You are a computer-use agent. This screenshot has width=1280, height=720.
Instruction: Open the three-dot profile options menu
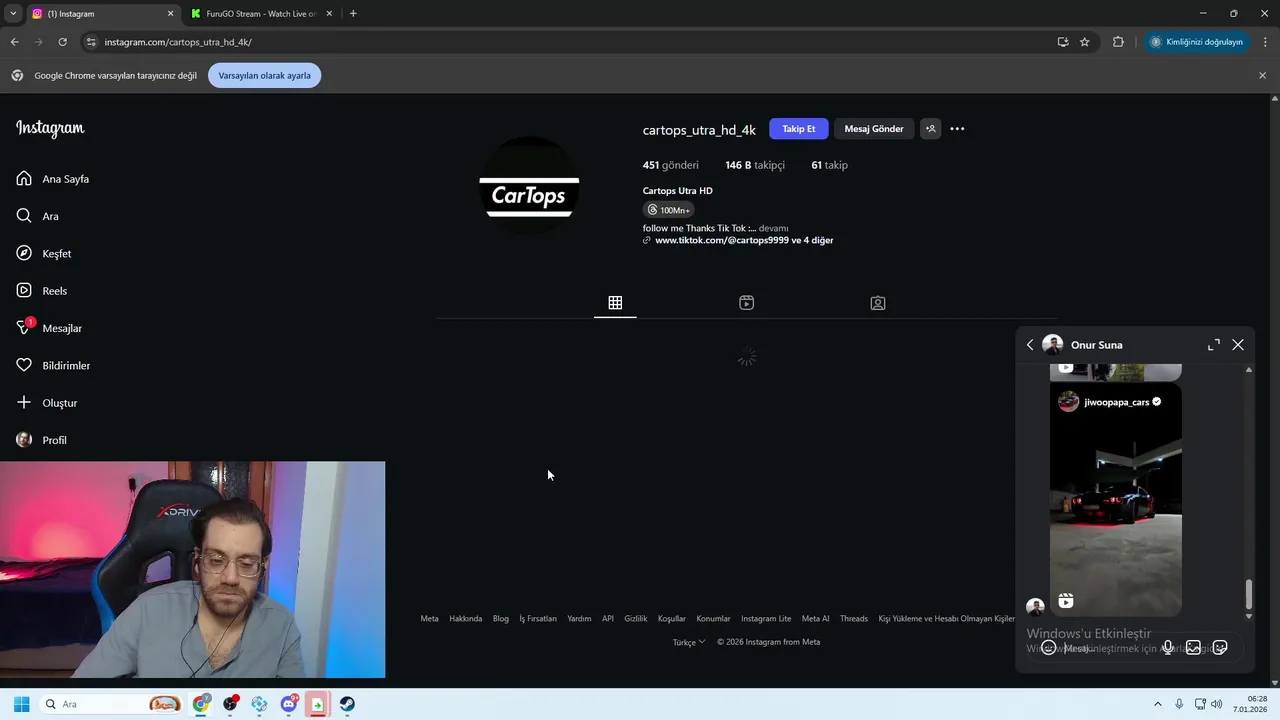[957, 128]
